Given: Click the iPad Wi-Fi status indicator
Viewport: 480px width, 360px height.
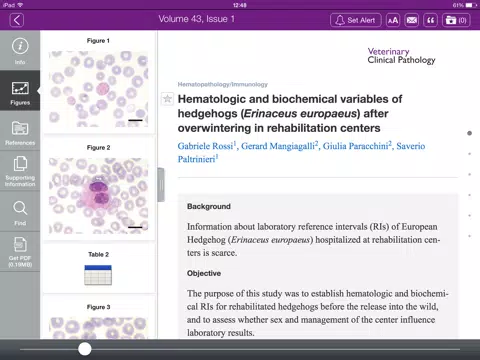Looking at the screenshot, I should point(13,5).
